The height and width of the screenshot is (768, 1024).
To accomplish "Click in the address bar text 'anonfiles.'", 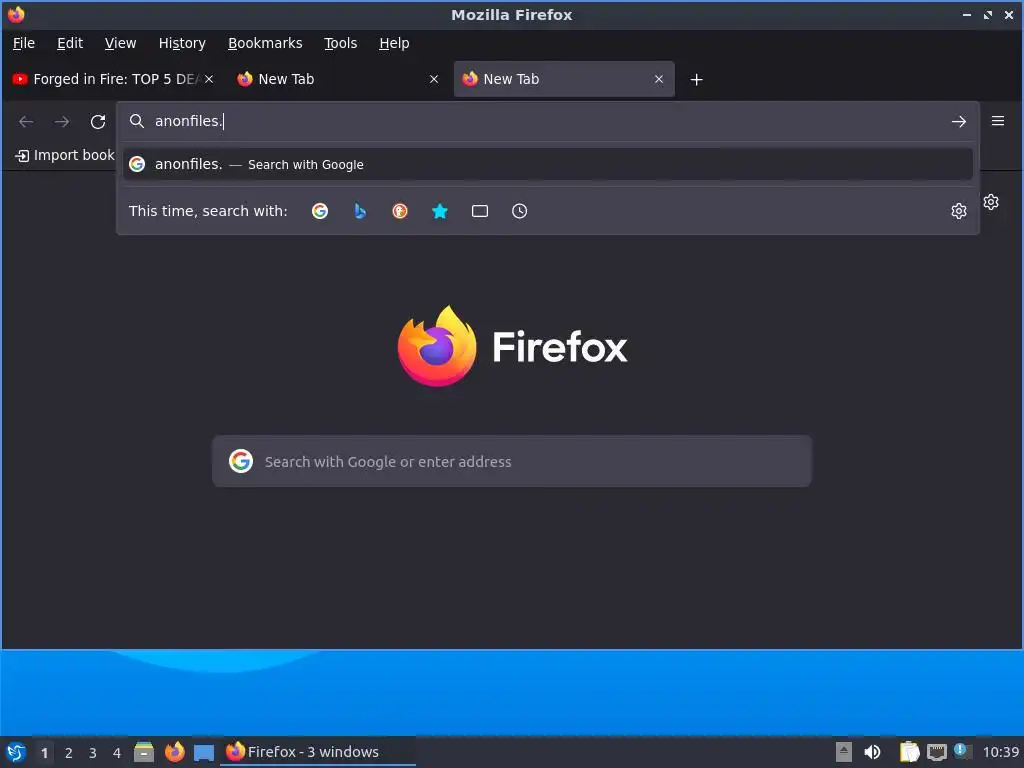I will (188, 121).
